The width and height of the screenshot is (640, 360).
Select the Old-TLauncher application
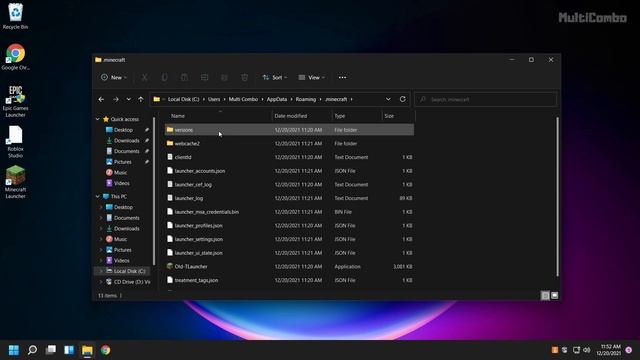(x=289, y=267)
